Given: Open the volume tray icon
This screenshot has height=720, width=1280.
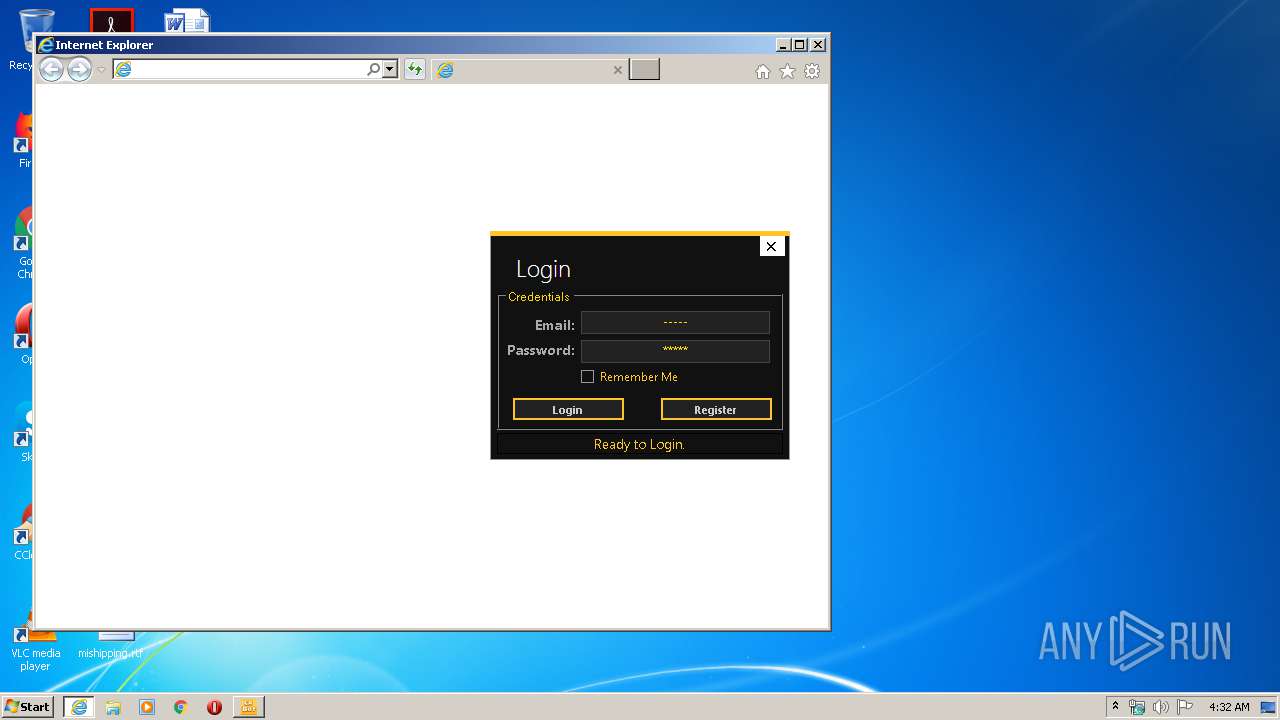Looking at the screenshot, I should tap(1161, 707).
